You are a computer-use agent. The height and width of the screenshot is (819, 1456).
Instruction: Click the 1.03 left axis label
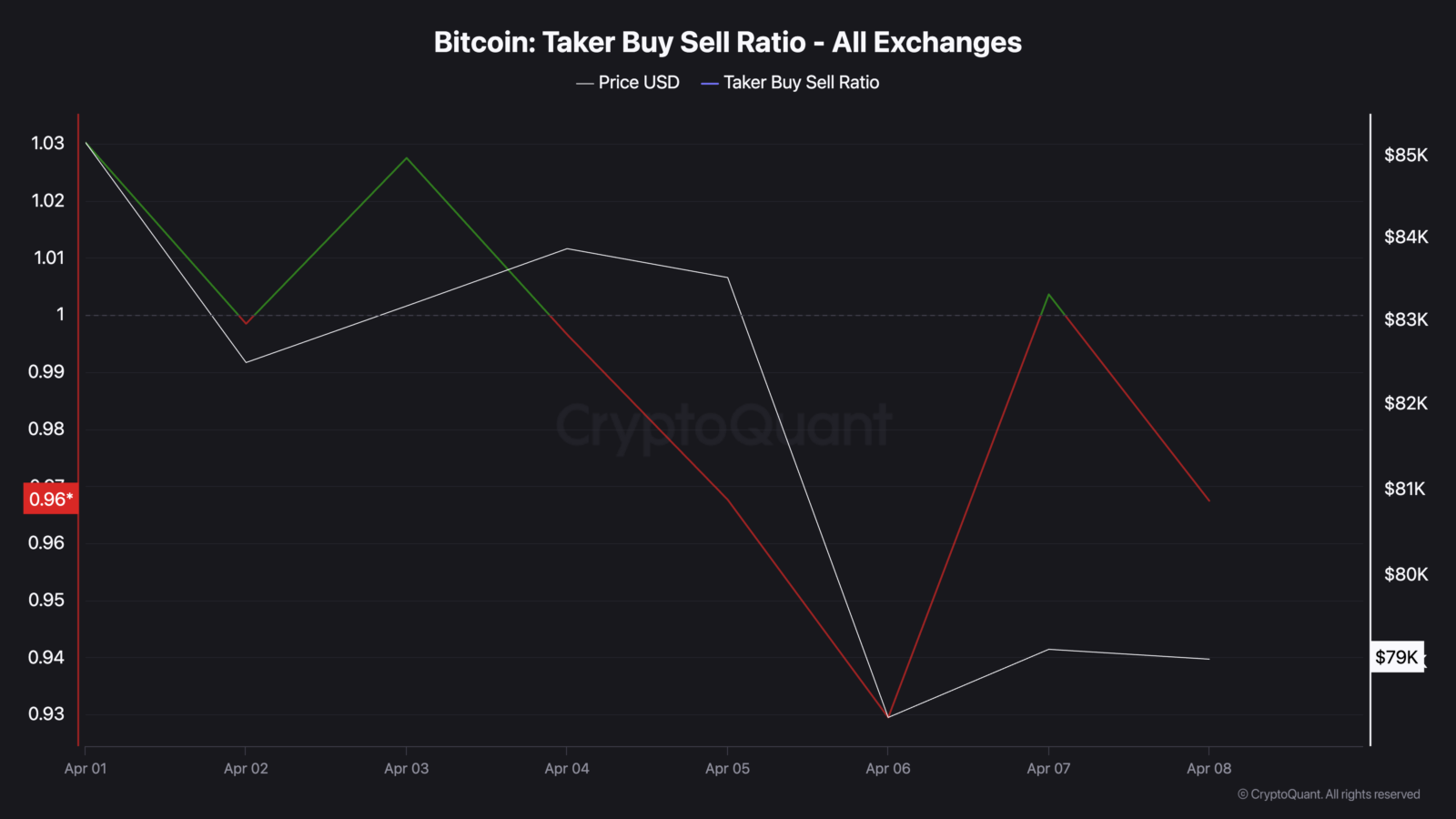(x=48, y=143)
